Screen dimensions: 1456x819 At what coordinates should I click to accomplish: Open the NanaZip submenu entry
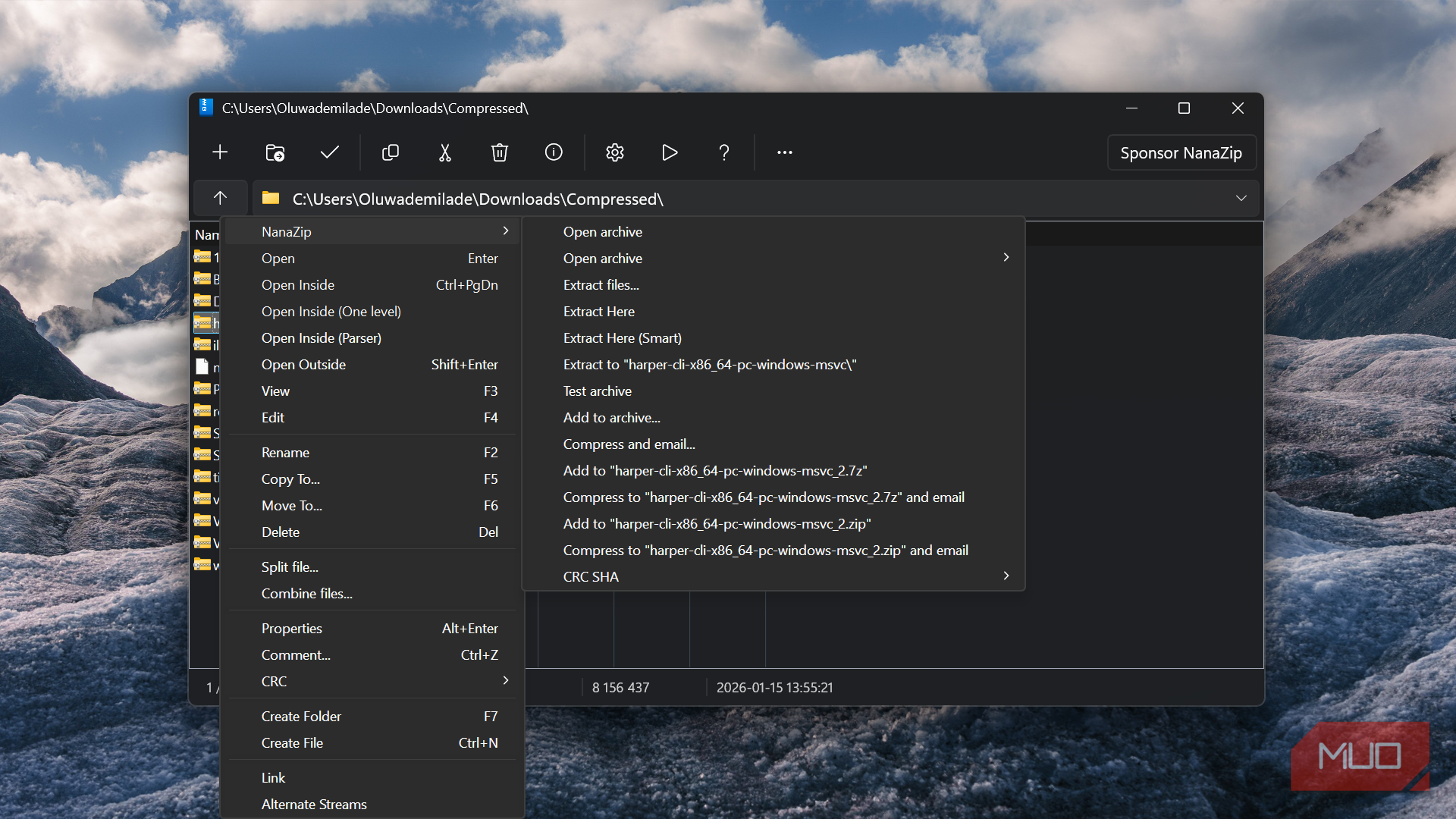(372, 232)
